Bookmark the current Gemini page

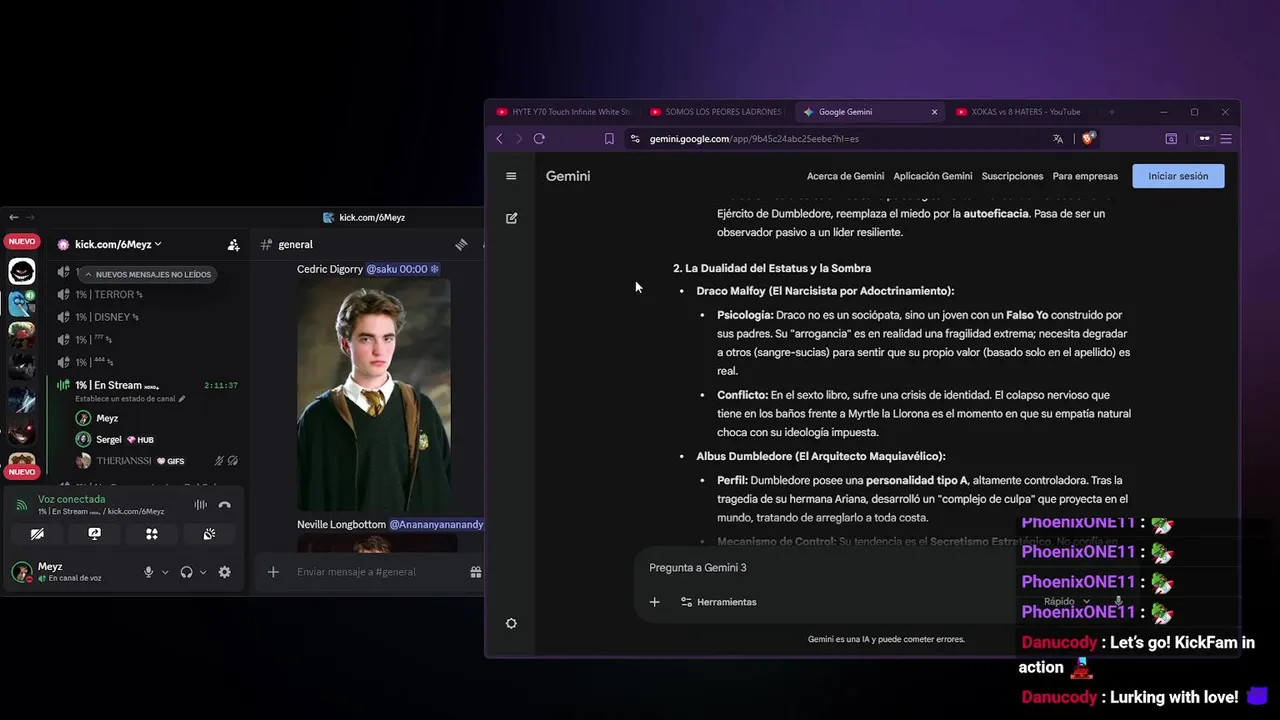[x=609, y=139]
